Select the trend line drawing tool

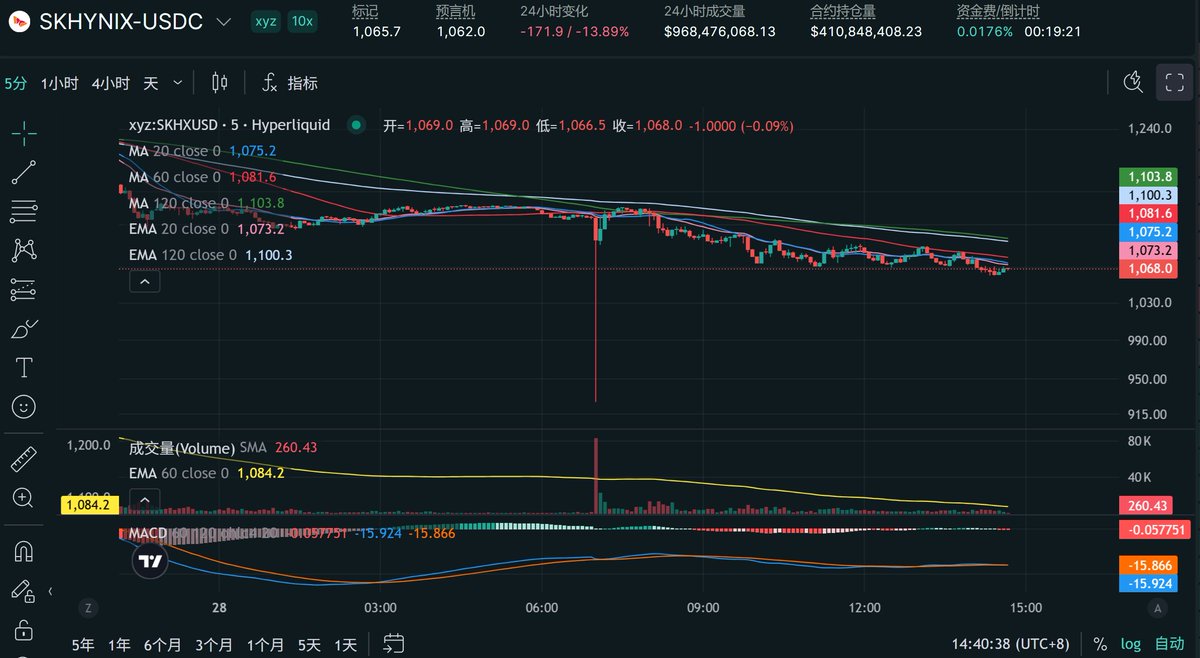click(x=25, y=172)
